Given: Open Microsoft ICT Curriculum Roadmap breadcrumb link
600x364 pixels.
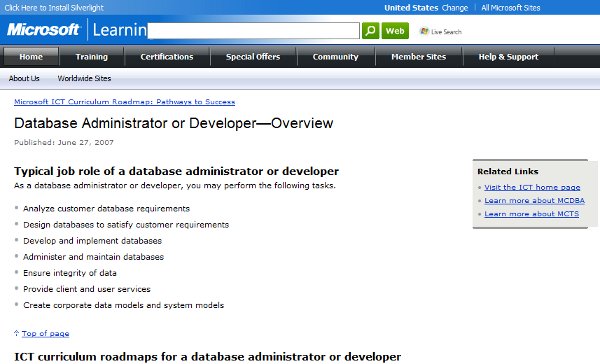Looking at the screenshot, I should [x=124, y=101].
